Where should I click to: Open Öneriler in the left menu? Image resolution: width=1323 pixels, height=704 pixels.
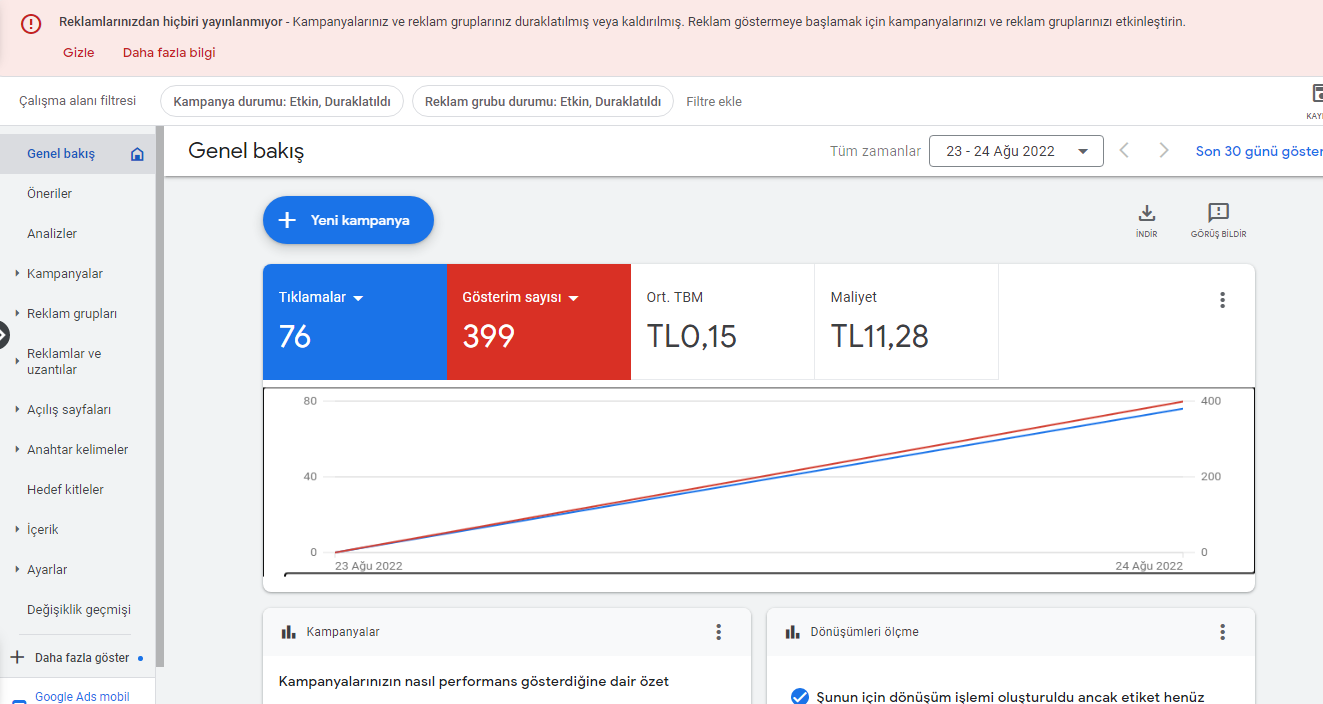(x=50, y=194)
